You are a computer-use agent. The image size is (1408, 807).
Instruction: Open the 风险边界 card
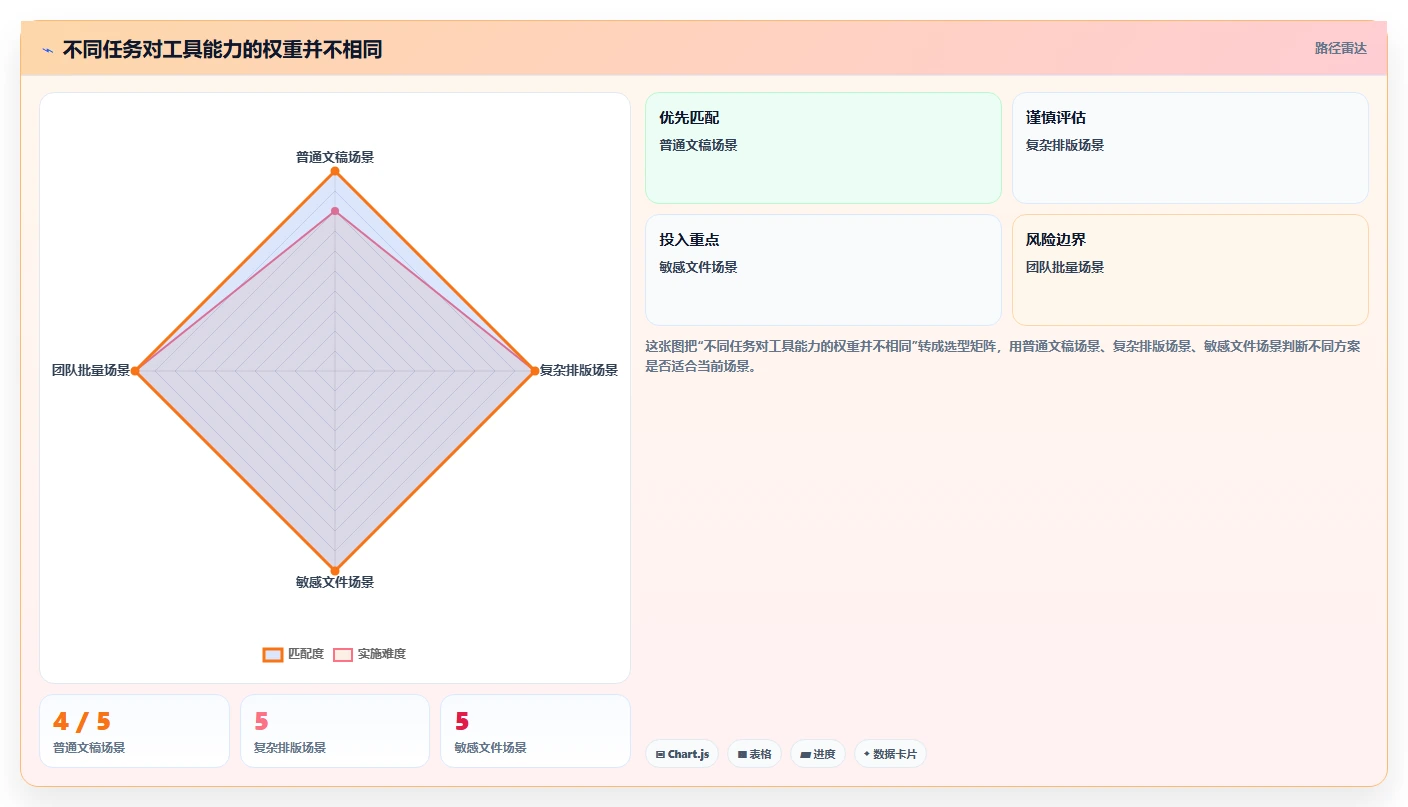pyautogui.click(x=1190, y=270)
